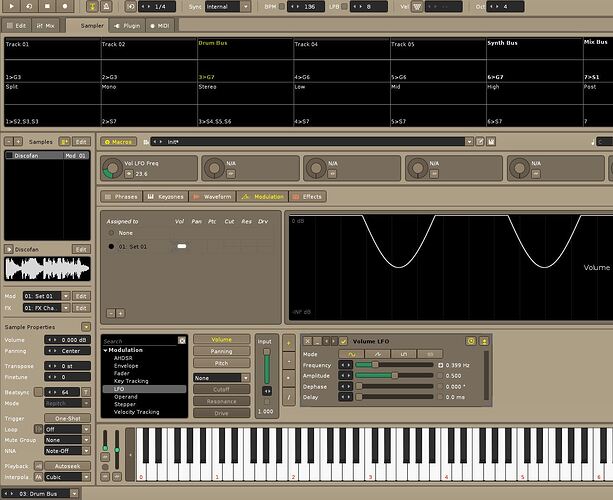Select the square LFO mode icon

click(403, 354)
